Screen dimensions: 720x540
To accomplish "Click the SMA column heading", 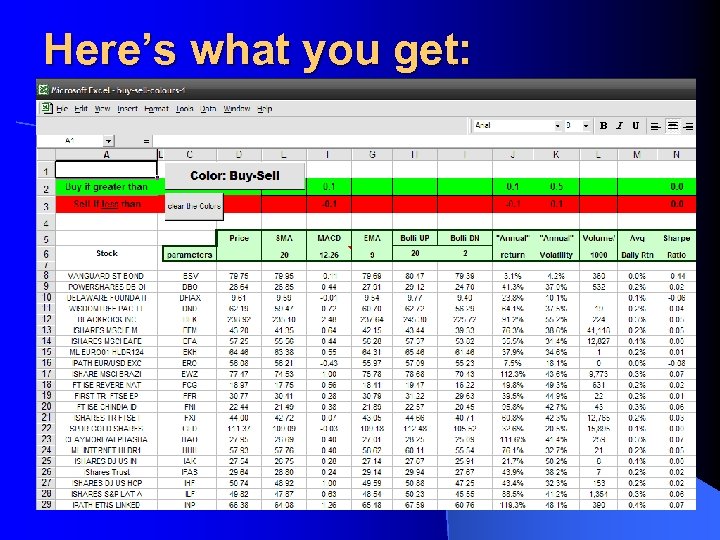I will pos(284,238).
